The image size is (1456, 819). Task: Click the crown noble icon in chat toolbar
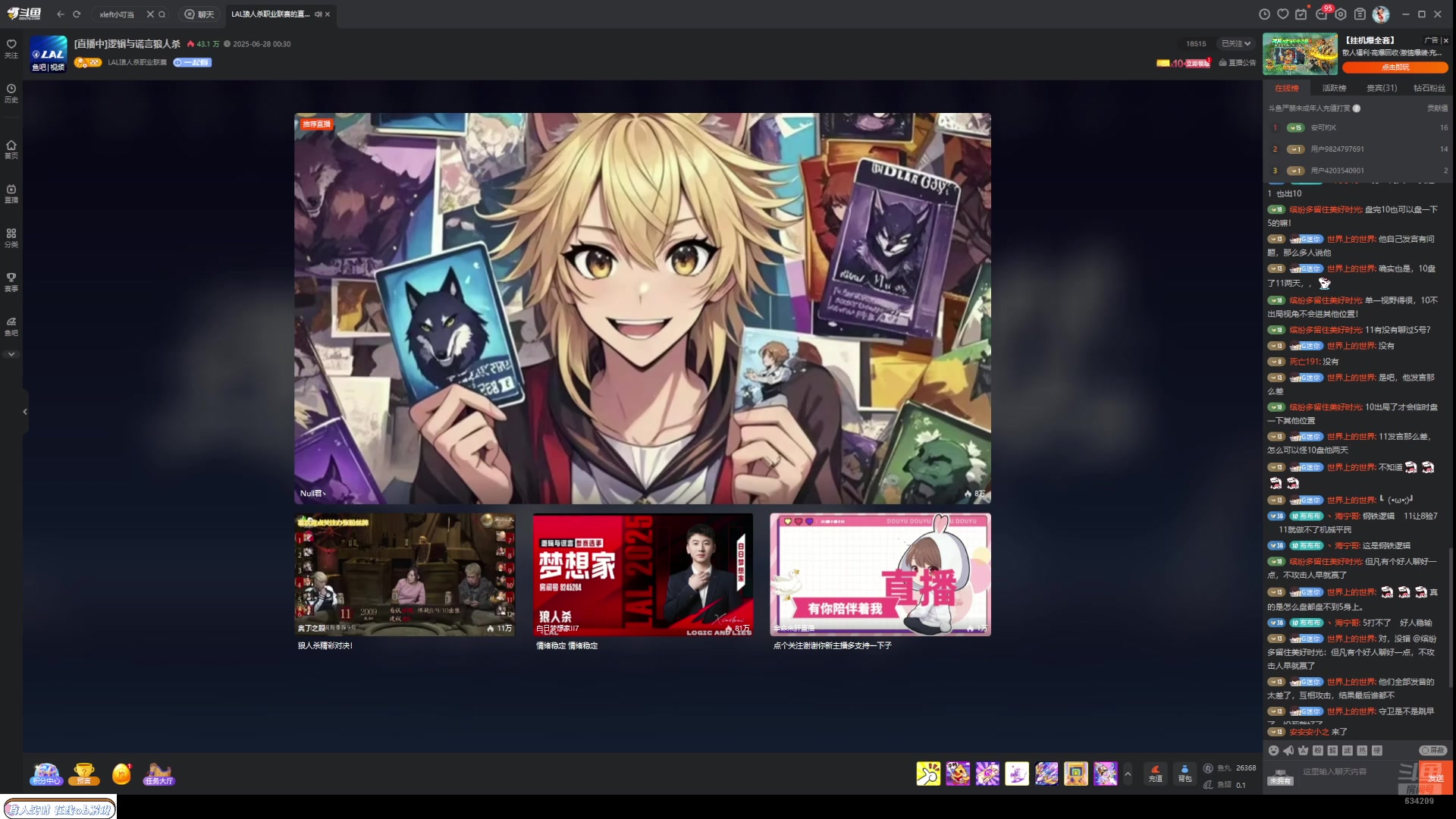click(1303, 750)
